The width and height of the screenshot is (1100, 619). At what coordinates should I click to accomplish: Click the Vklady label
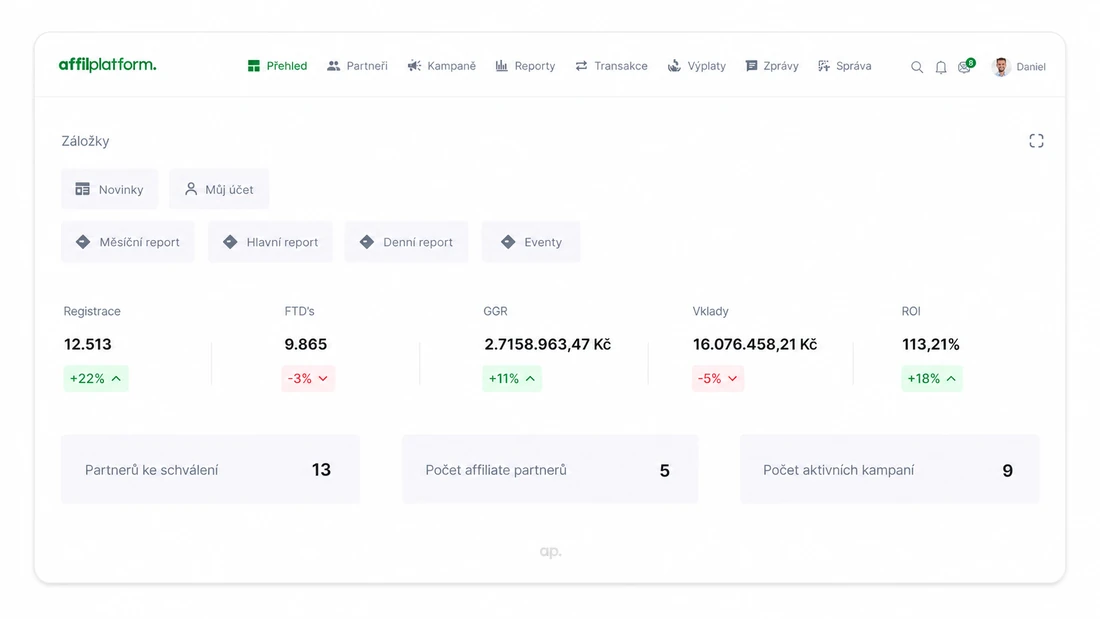coord(711,311)
